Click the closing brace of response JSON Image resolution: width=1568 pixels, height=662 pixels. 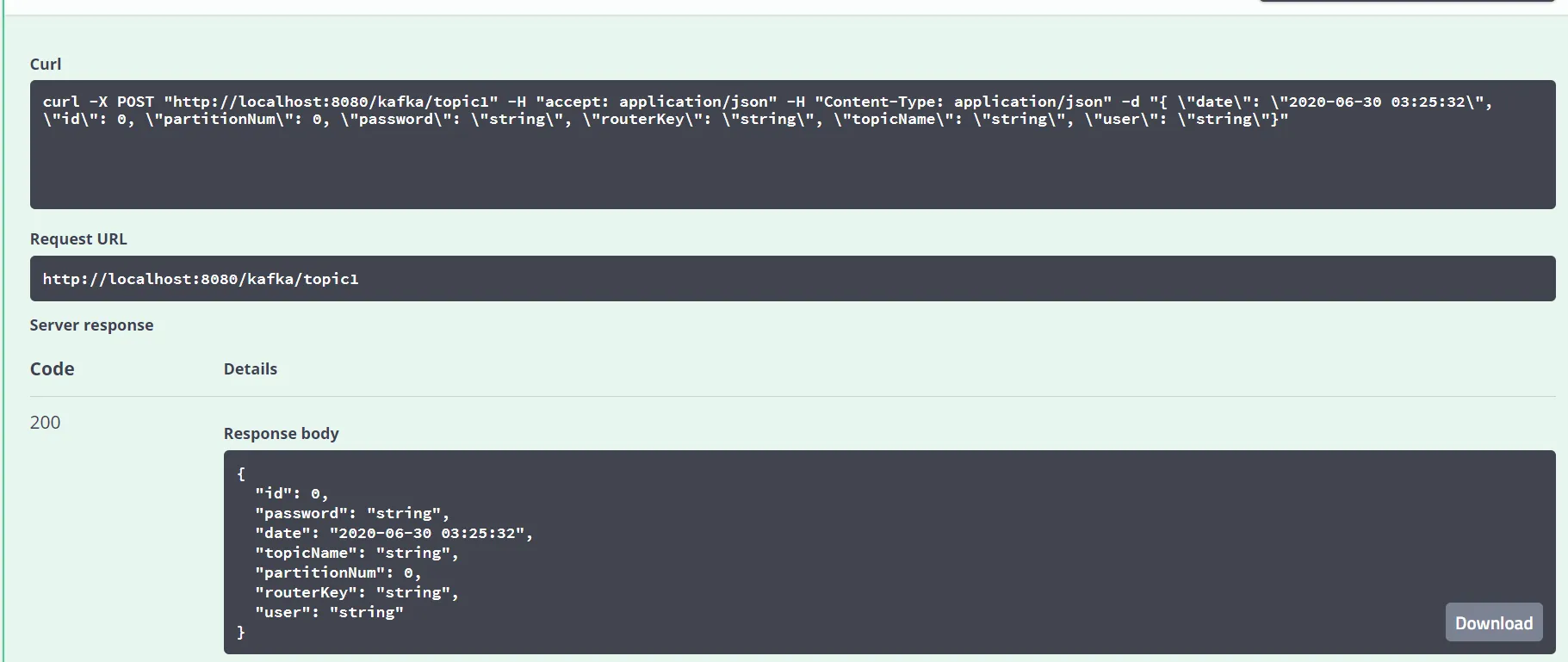(241, 633)
